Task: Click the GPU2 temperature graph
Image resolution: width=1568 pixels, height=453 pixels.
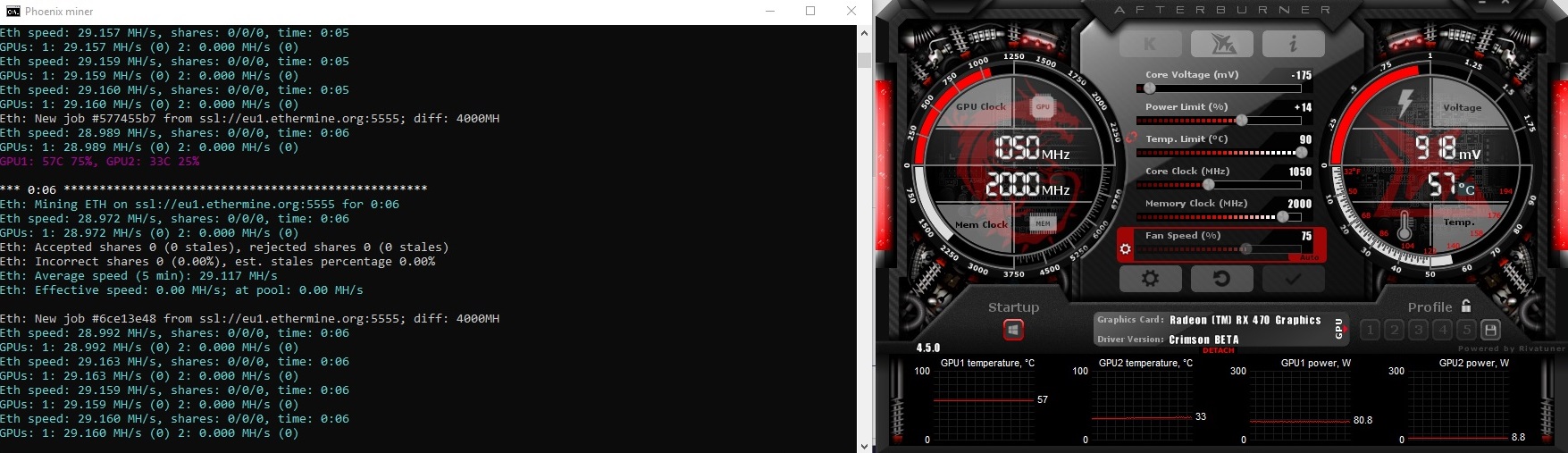Action: click(1141, 405)
